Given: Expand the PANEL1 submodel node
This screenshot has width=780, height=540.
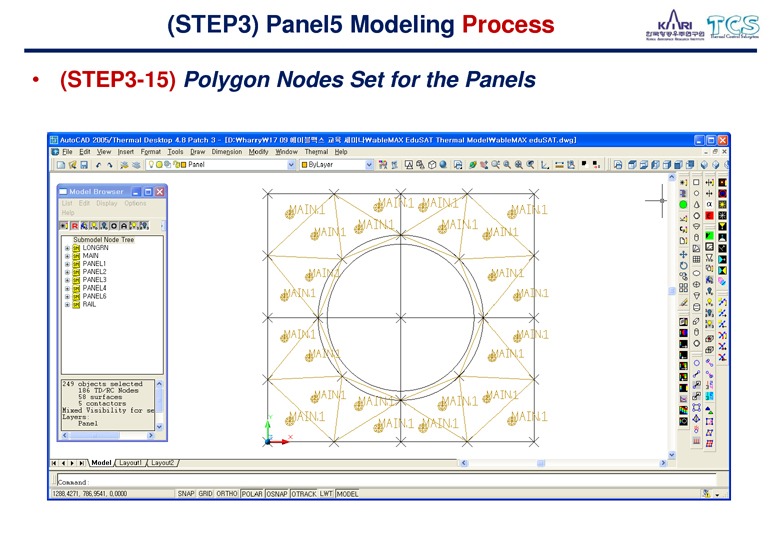Looking at the screenshot, I should [67, 264].
